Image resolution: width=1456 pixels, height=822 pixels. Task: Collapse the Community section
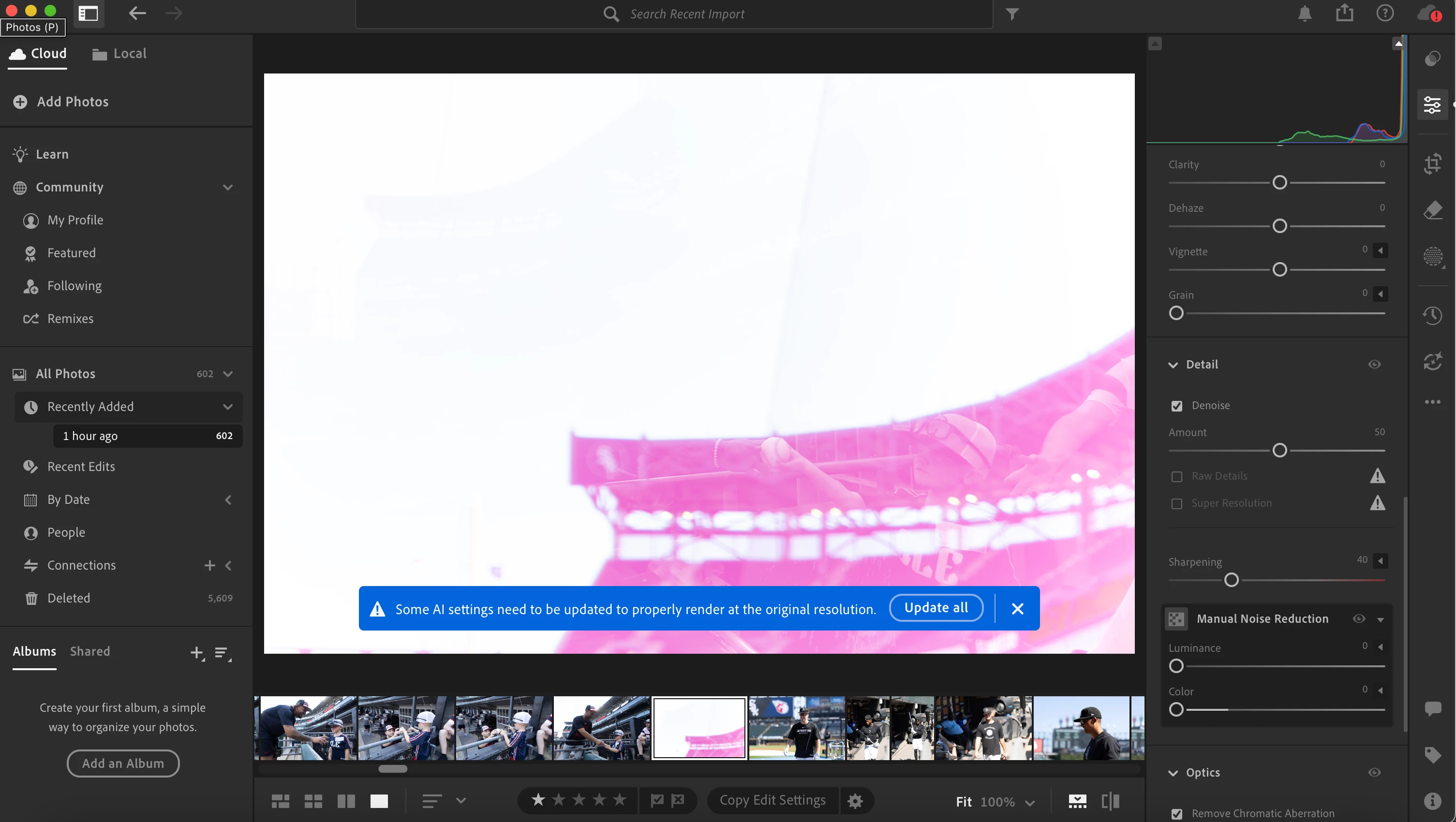pos(228,187)
